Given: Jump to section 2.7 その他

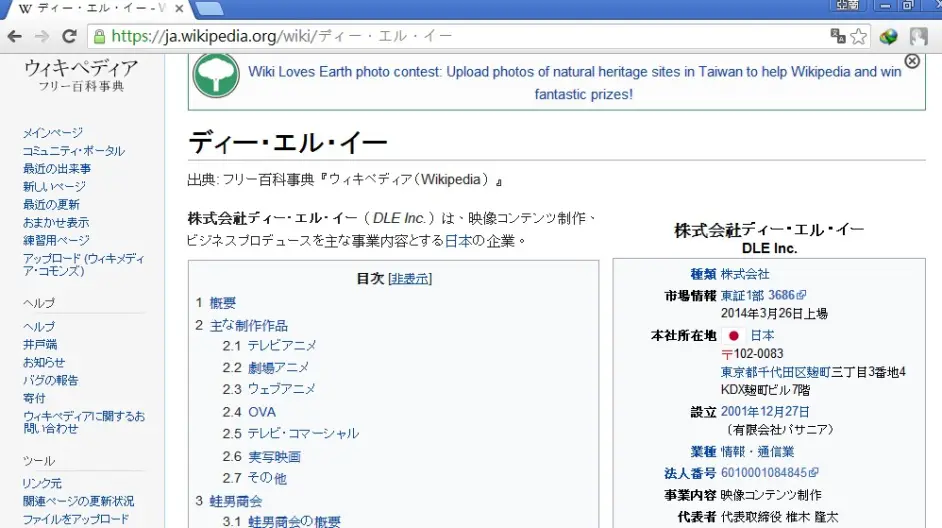Looking at the screenshot, I should coord(267,479).
